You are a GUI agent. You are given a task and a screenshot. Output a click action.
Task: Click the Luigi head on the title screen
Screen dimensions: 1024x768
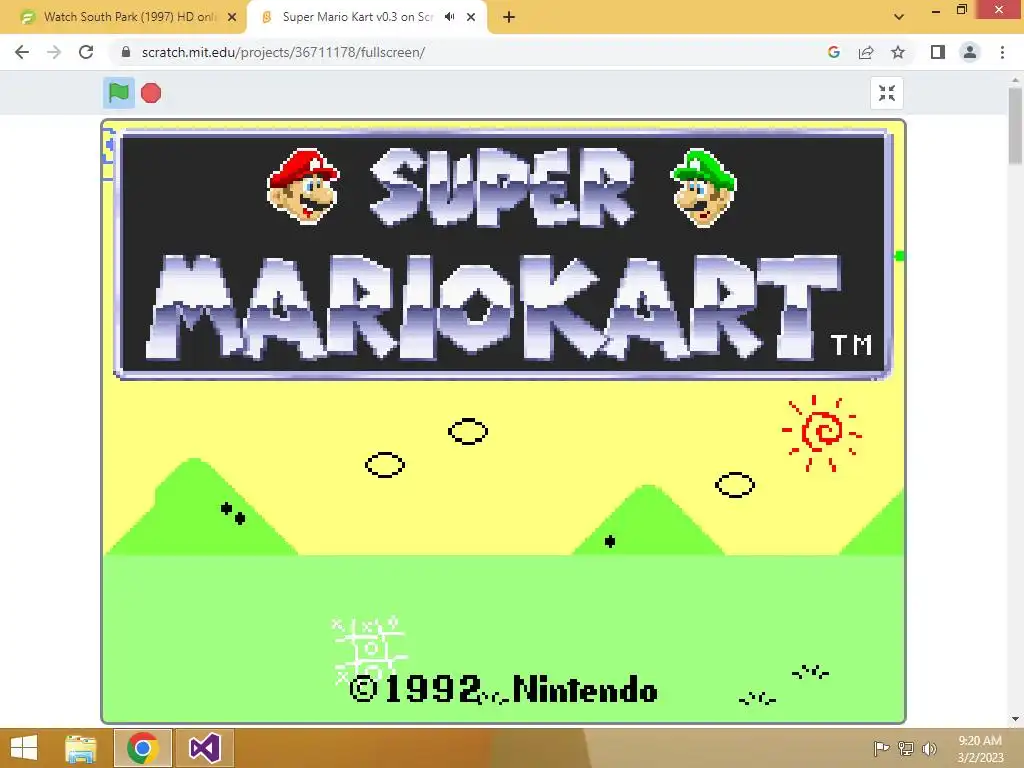click(x=704, y=188)
